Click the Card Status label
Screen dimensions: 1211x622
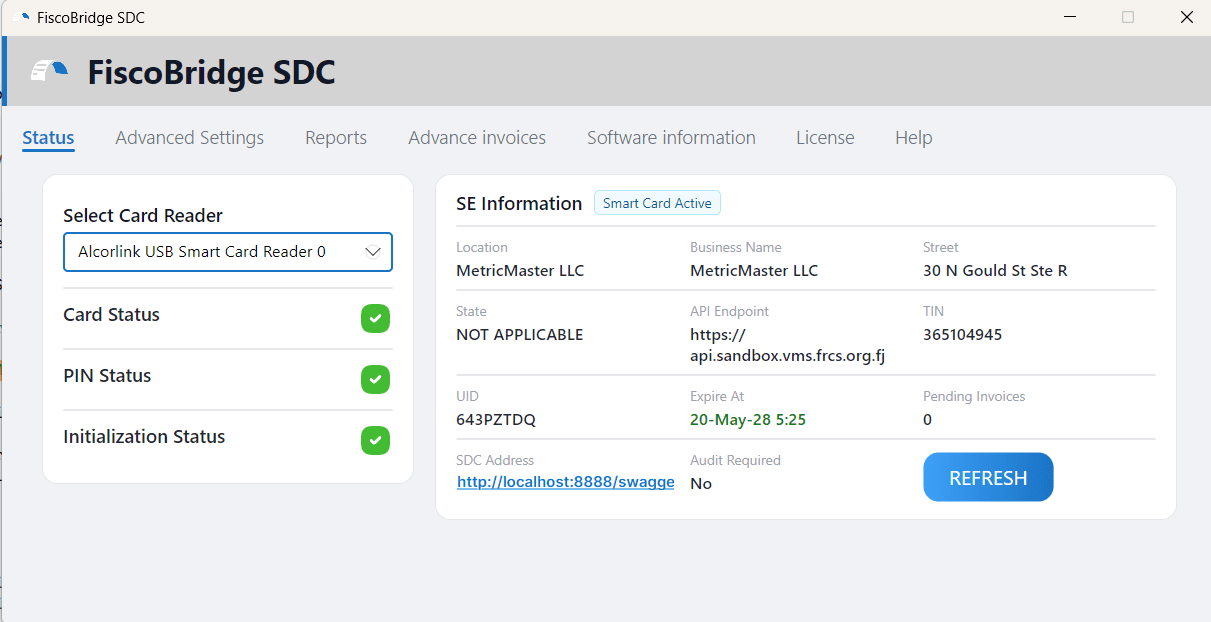(111, 315)
